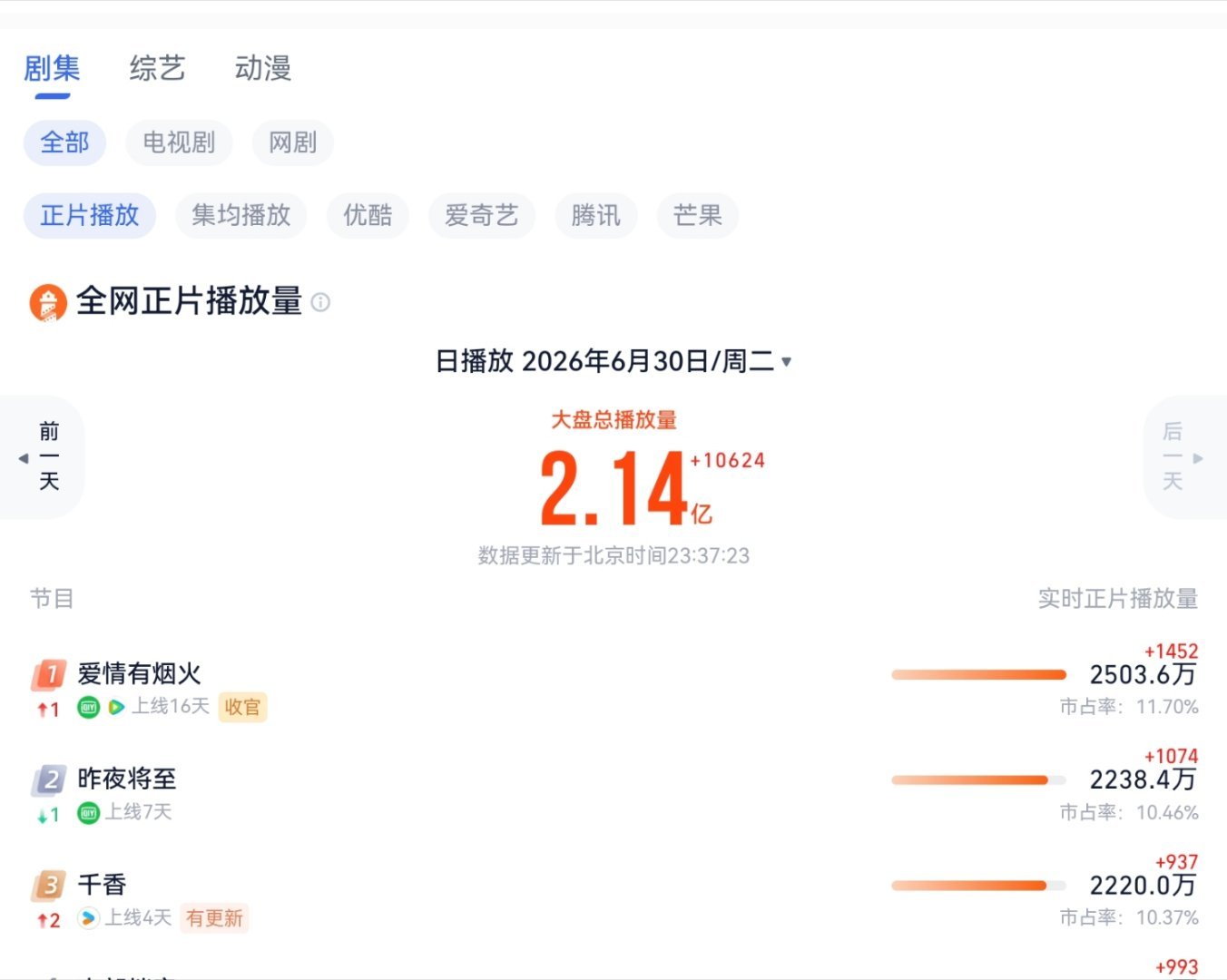
Task: Open the show 千香
Action: click(102, 885)
